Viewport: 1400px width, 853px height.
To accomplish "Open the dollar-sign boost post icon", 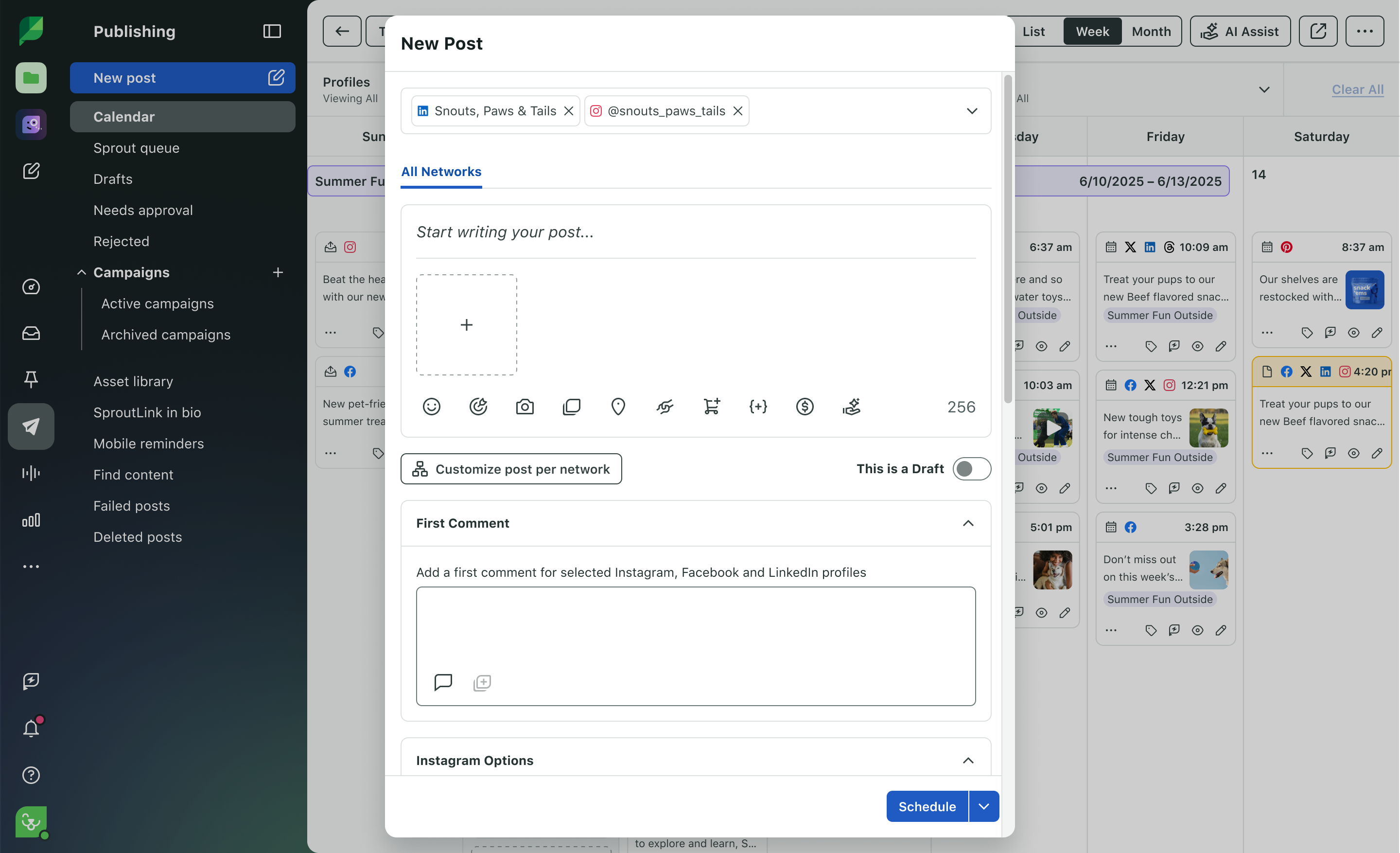I will point(805,407).
